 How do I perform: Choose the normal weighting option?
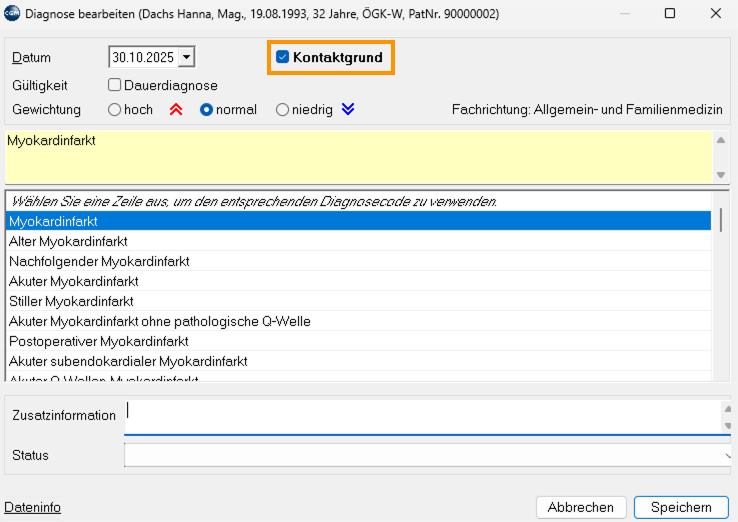pyautogui.click(x=207, y=110)
